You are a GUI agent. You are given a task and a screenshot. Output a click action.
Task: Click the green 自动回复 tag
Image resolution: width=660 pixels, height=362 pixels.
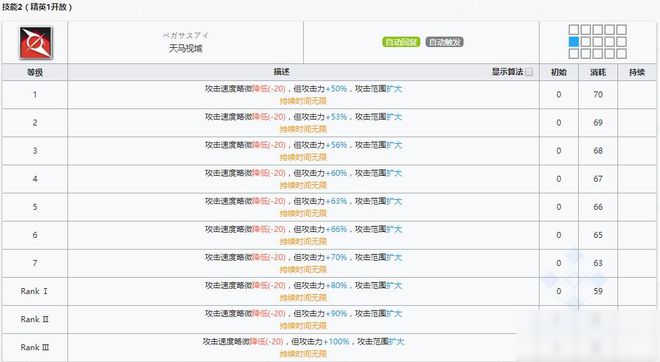click(401, 42)
